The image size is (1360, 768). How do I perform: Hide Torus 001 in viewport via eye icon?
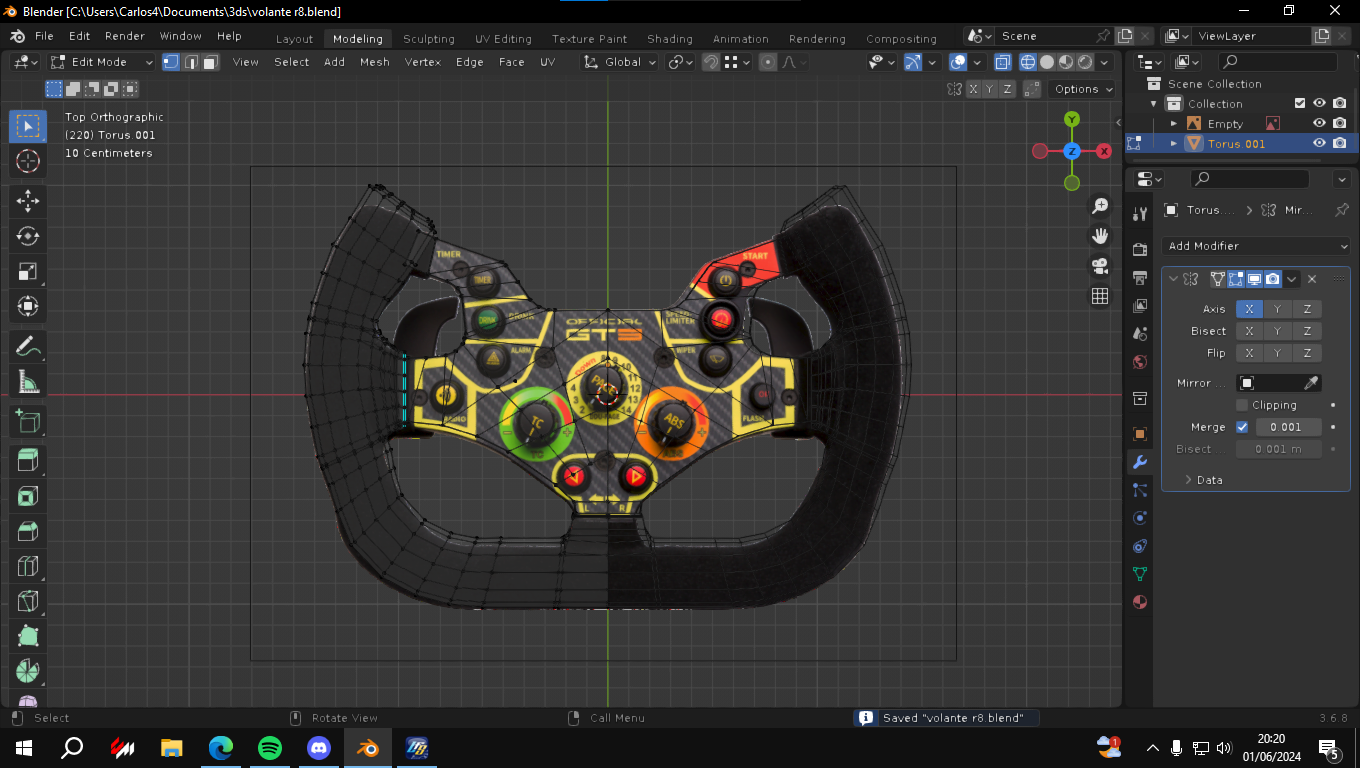1319,143
